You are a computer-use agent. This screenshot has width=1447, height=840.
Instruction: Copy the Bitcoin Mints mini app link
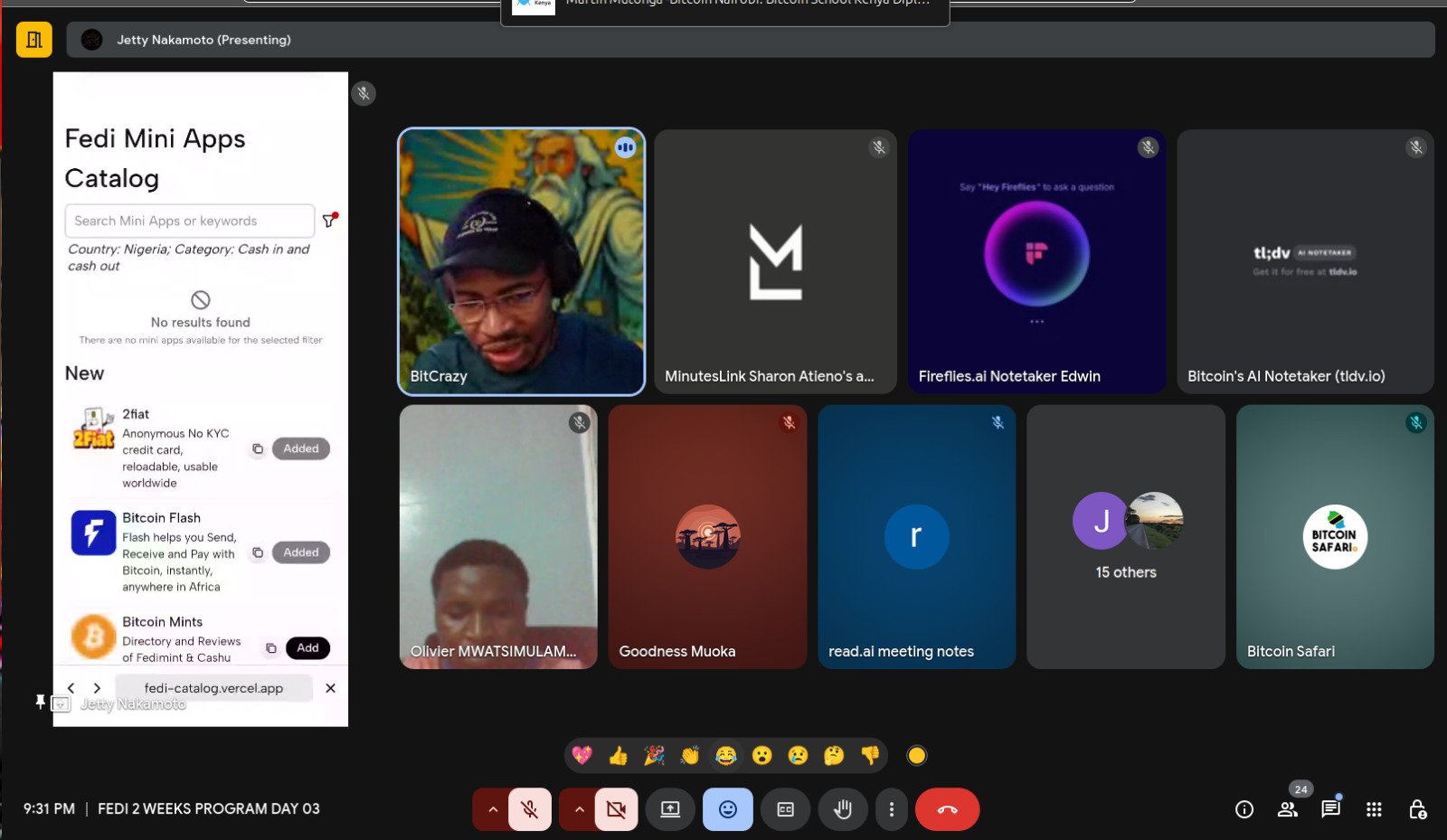point(270,647)
